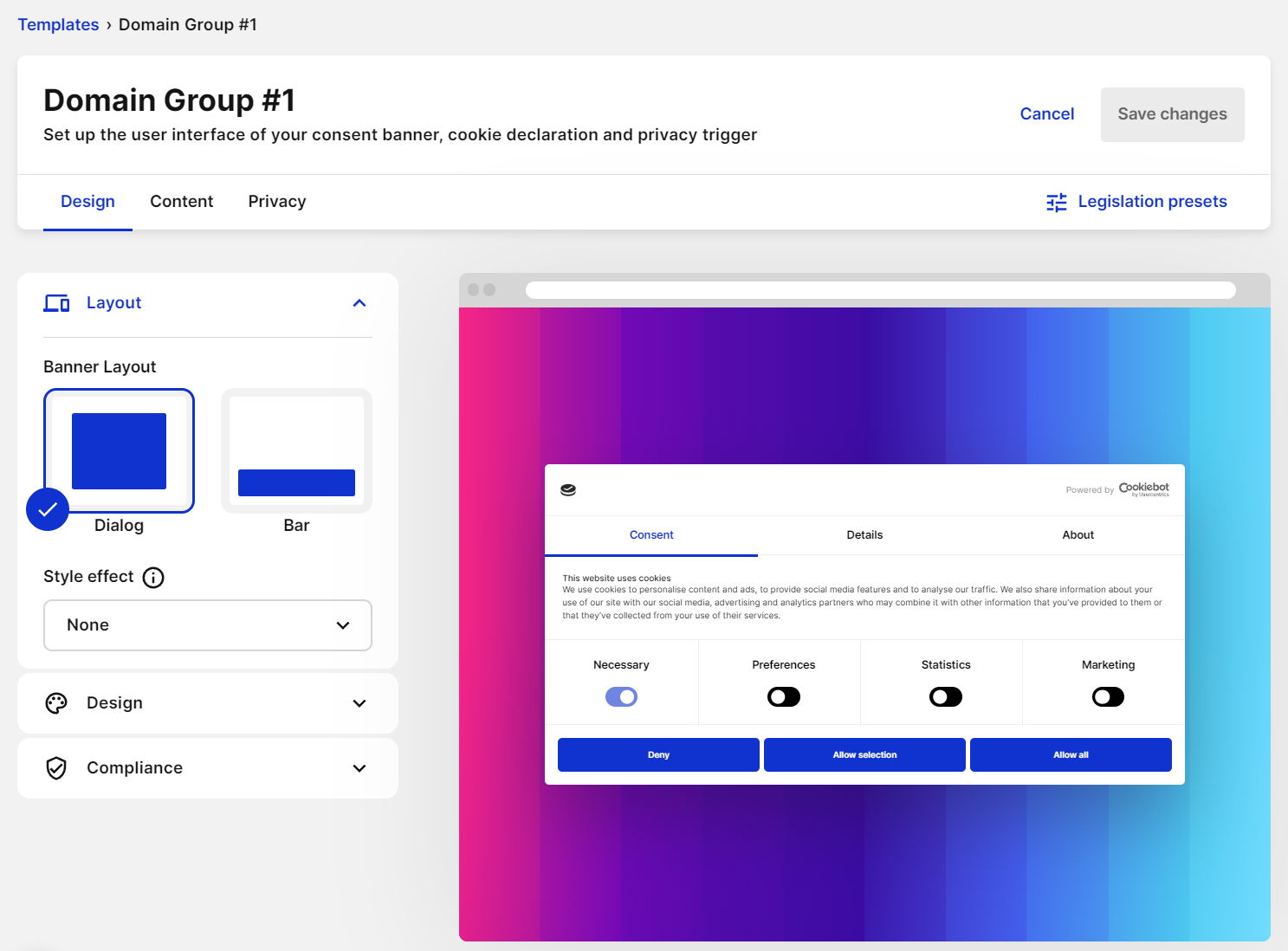Open the Privacy tab

[276, 202]
